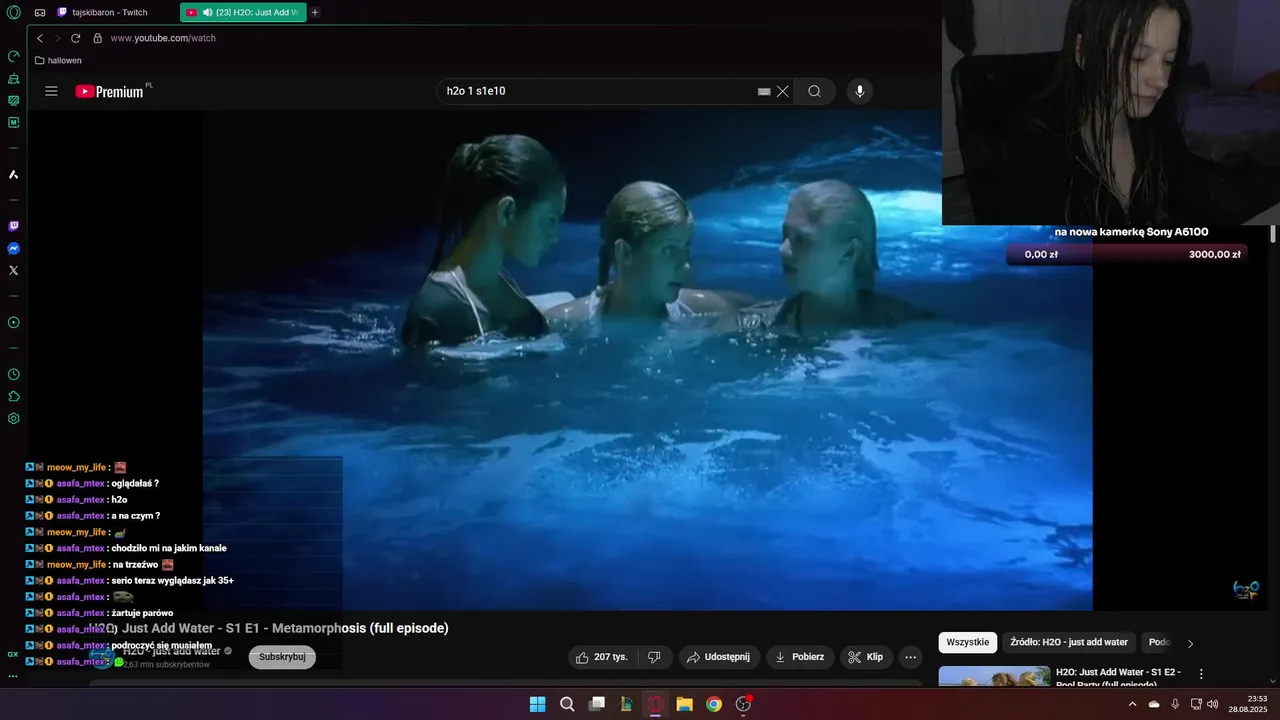This screenshot has height=720, width=1280.
Task: Open the Extensions puzzle icon in sidebar
Action: pyautogui.click(x=13, y=396)
